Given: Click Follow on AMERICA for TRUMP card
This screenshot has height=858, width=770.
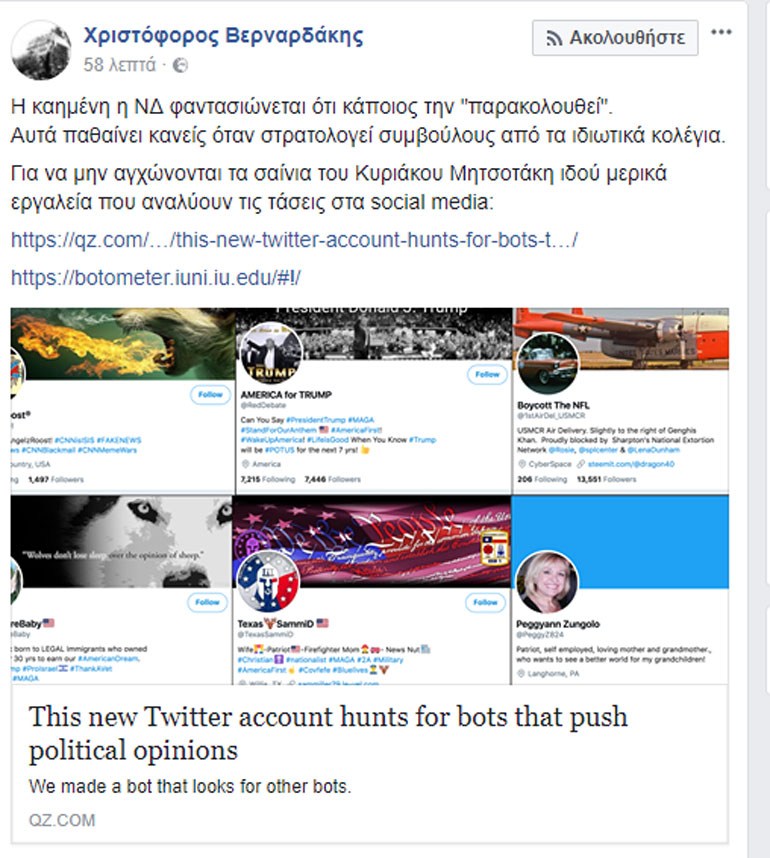Looking at the screenshot, I should coord(487,374).
